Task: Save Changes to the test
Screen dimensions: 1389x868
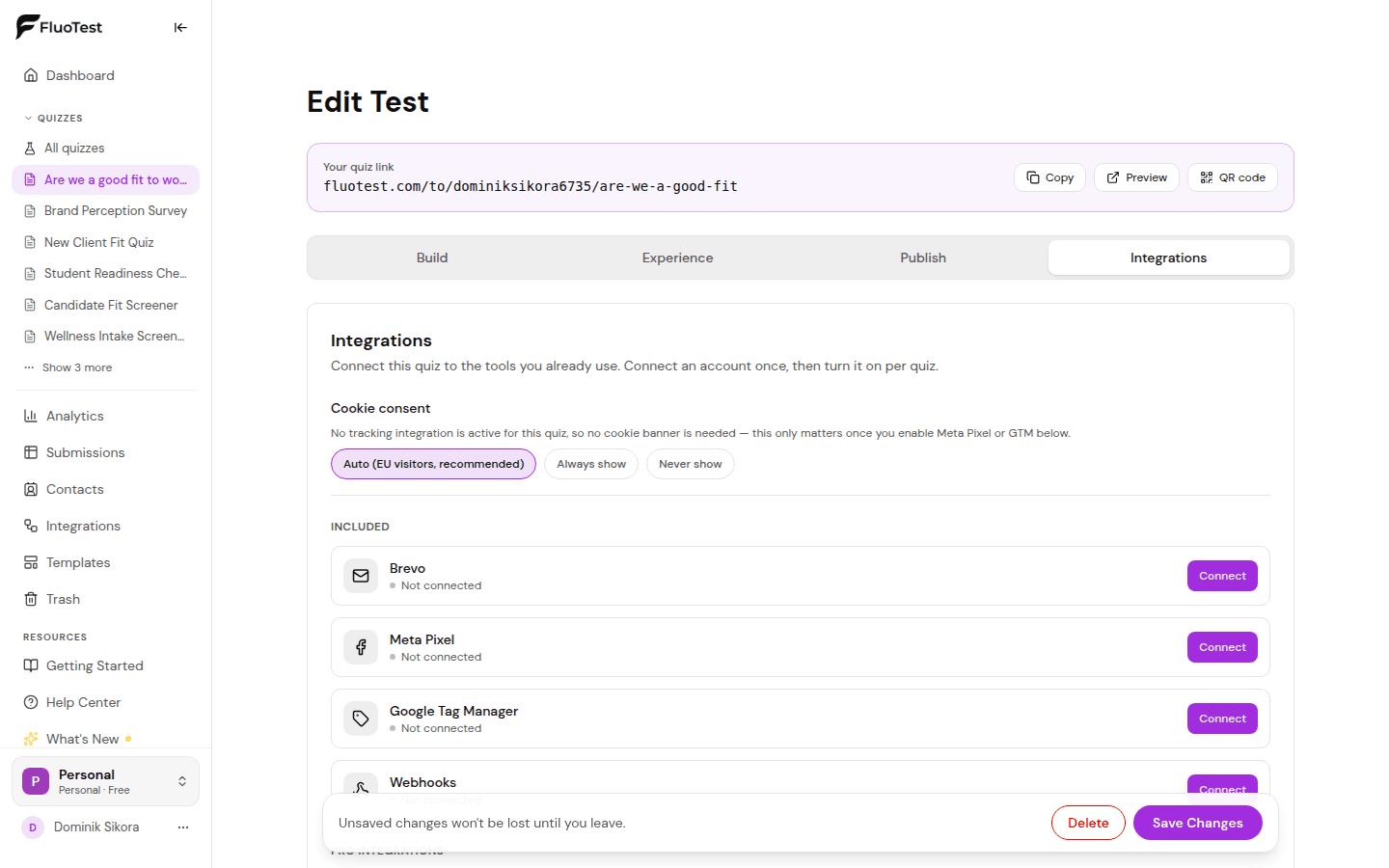Action: tap(1198, 823)
